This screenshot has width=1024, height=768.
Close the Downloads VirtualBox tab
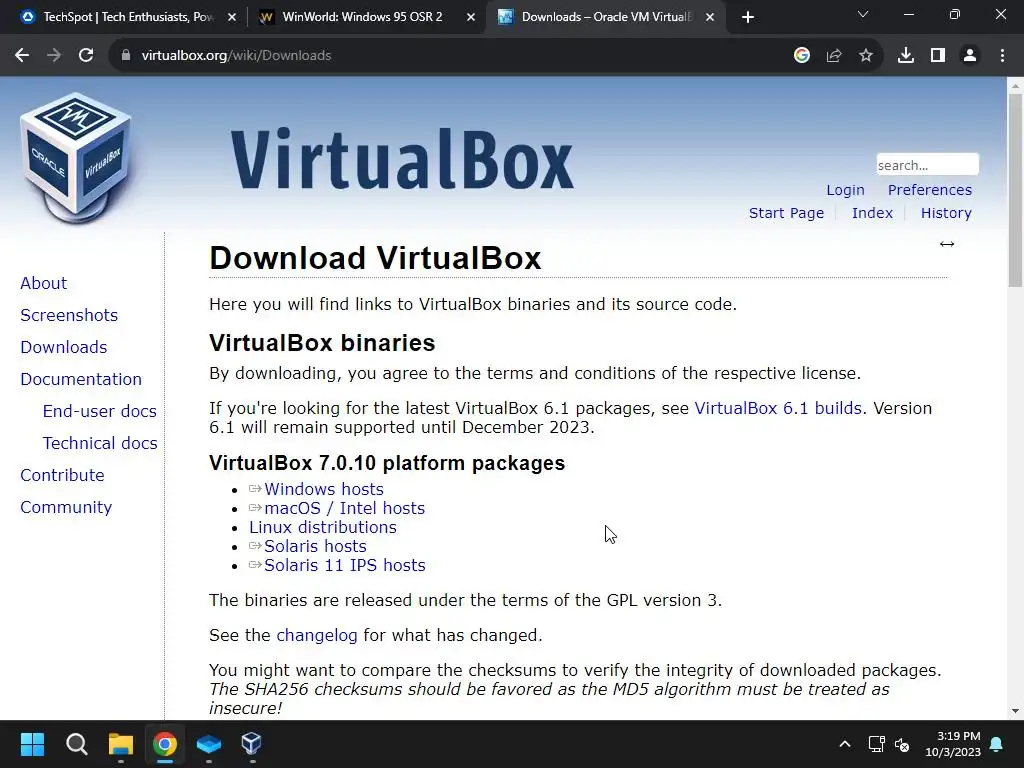(710, 18)
